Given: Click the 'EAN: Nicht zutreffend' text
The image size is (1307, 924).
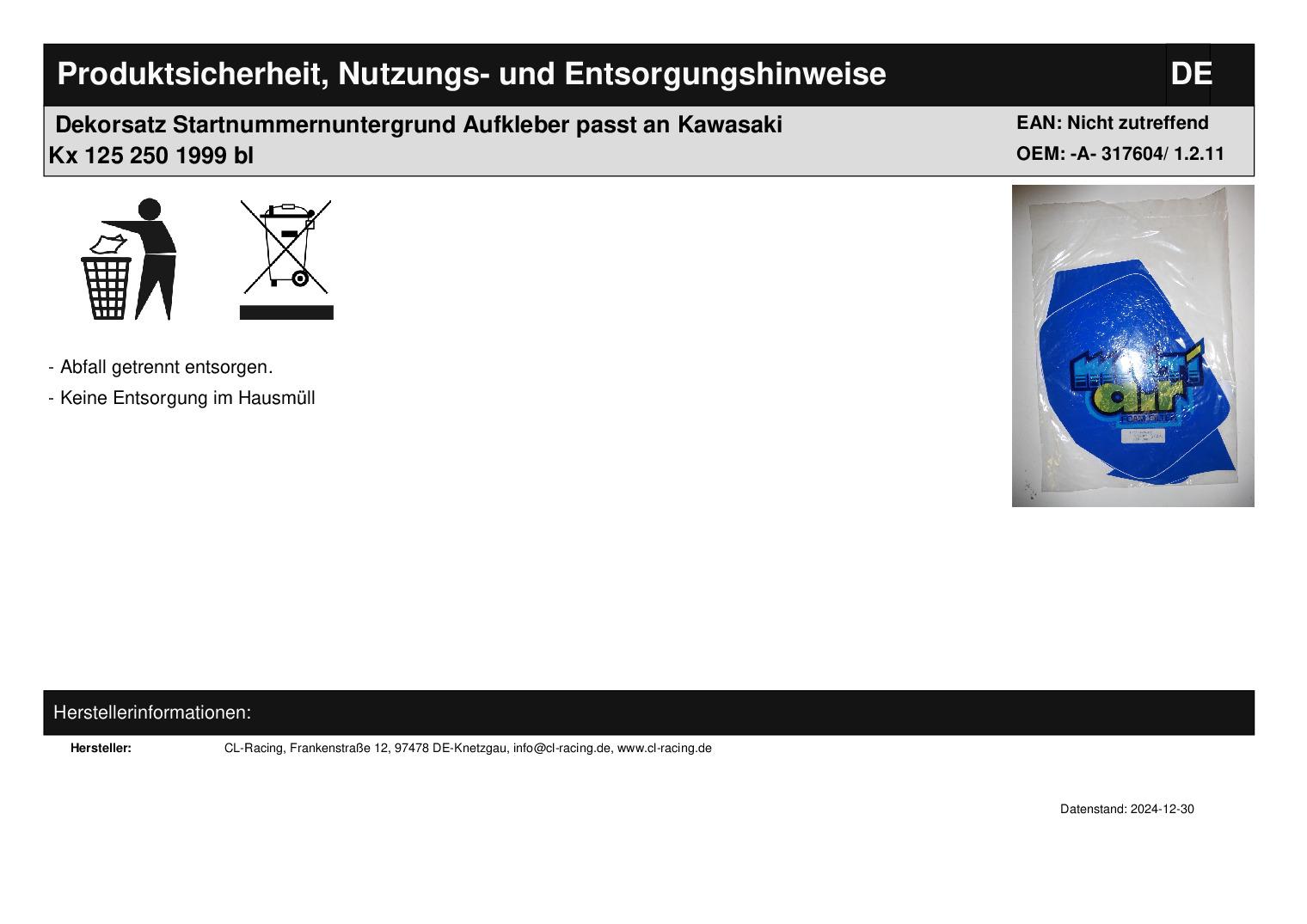Looking at the screenshot, I should pyautogui.click(x=1112, y=123).
